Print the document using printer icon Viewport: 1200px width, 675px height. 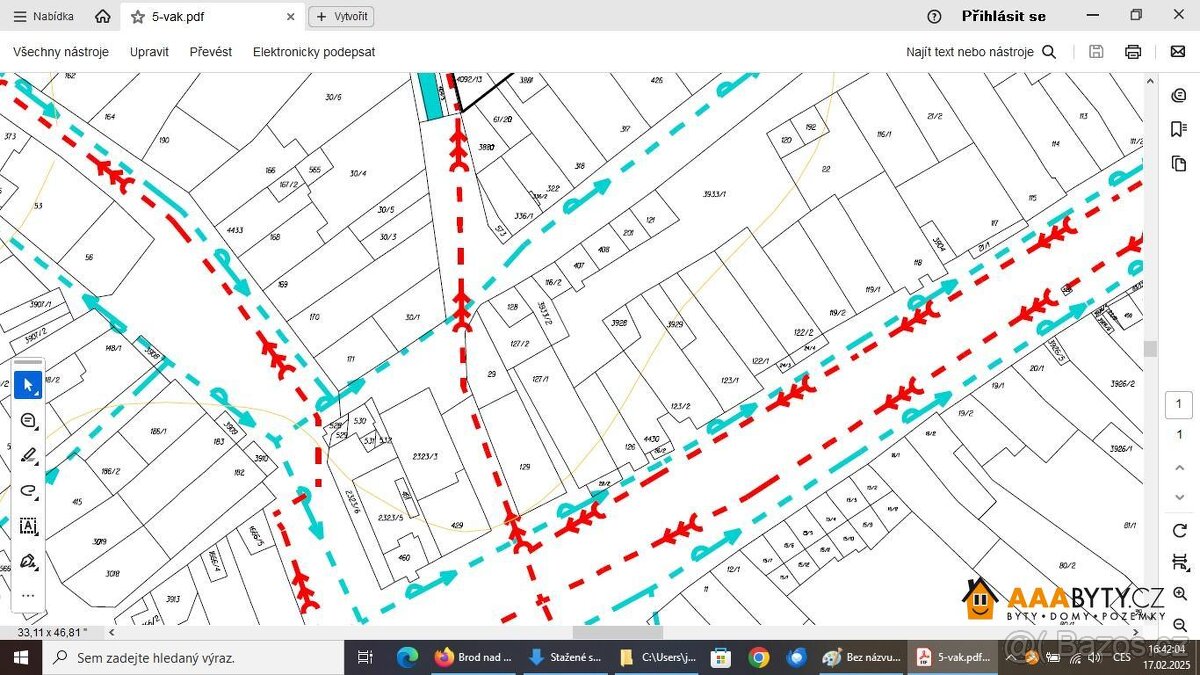pos(1133,52)
